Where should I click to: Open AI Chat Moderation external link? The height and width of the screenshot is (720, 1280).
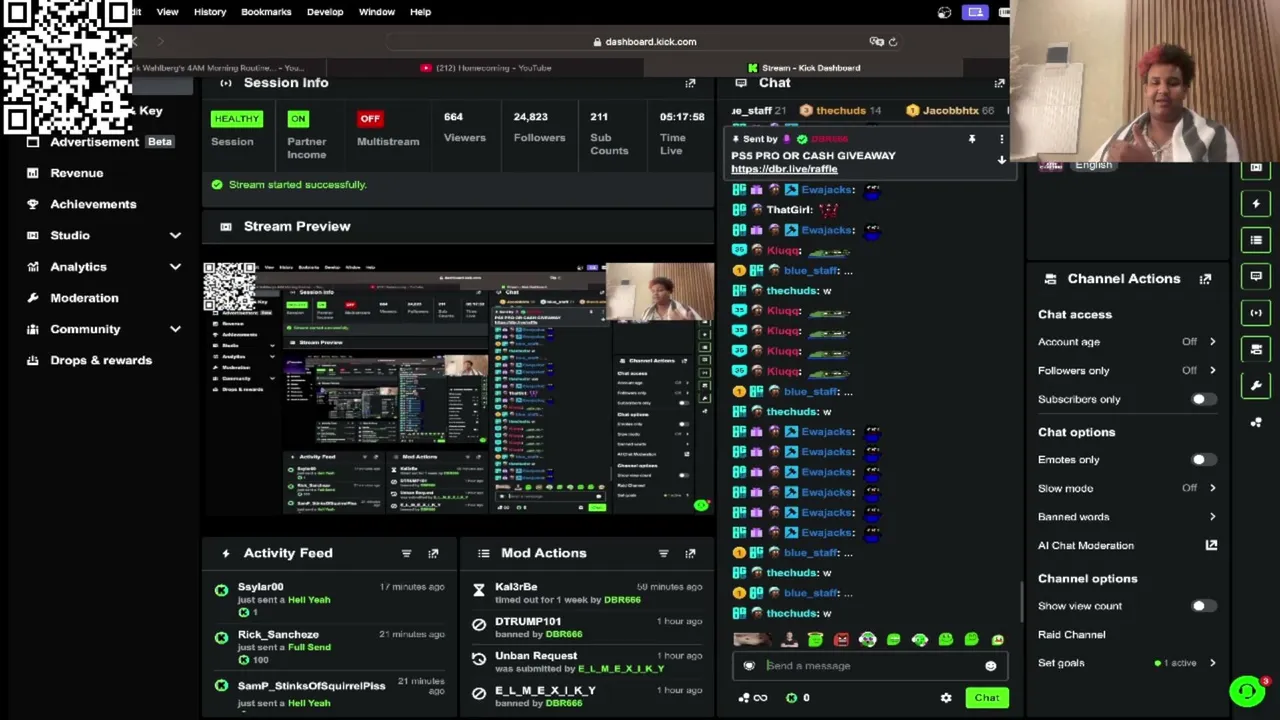[1211, 545]
